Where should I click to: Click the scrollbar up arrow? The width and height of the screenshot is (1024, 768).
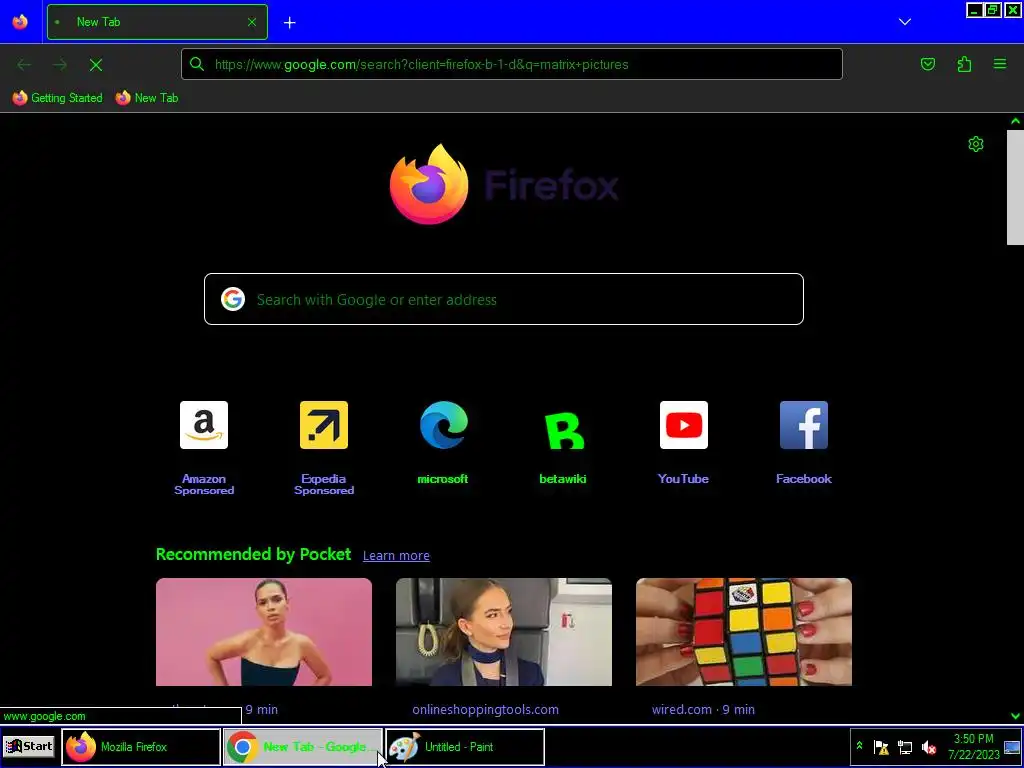click(x=1015, y=121)
